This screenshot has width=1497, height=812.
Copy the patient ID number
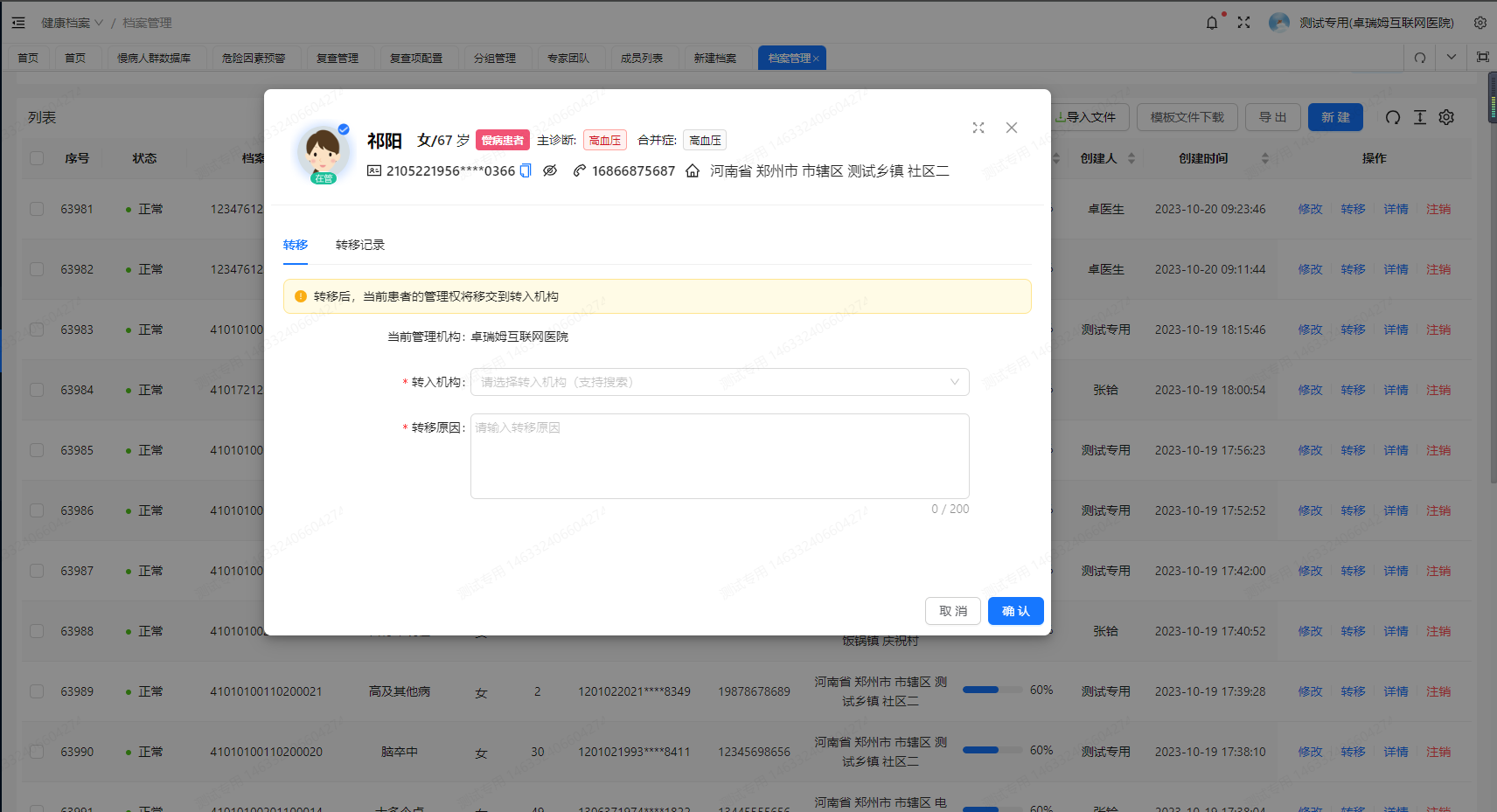[x=526, y=170]
